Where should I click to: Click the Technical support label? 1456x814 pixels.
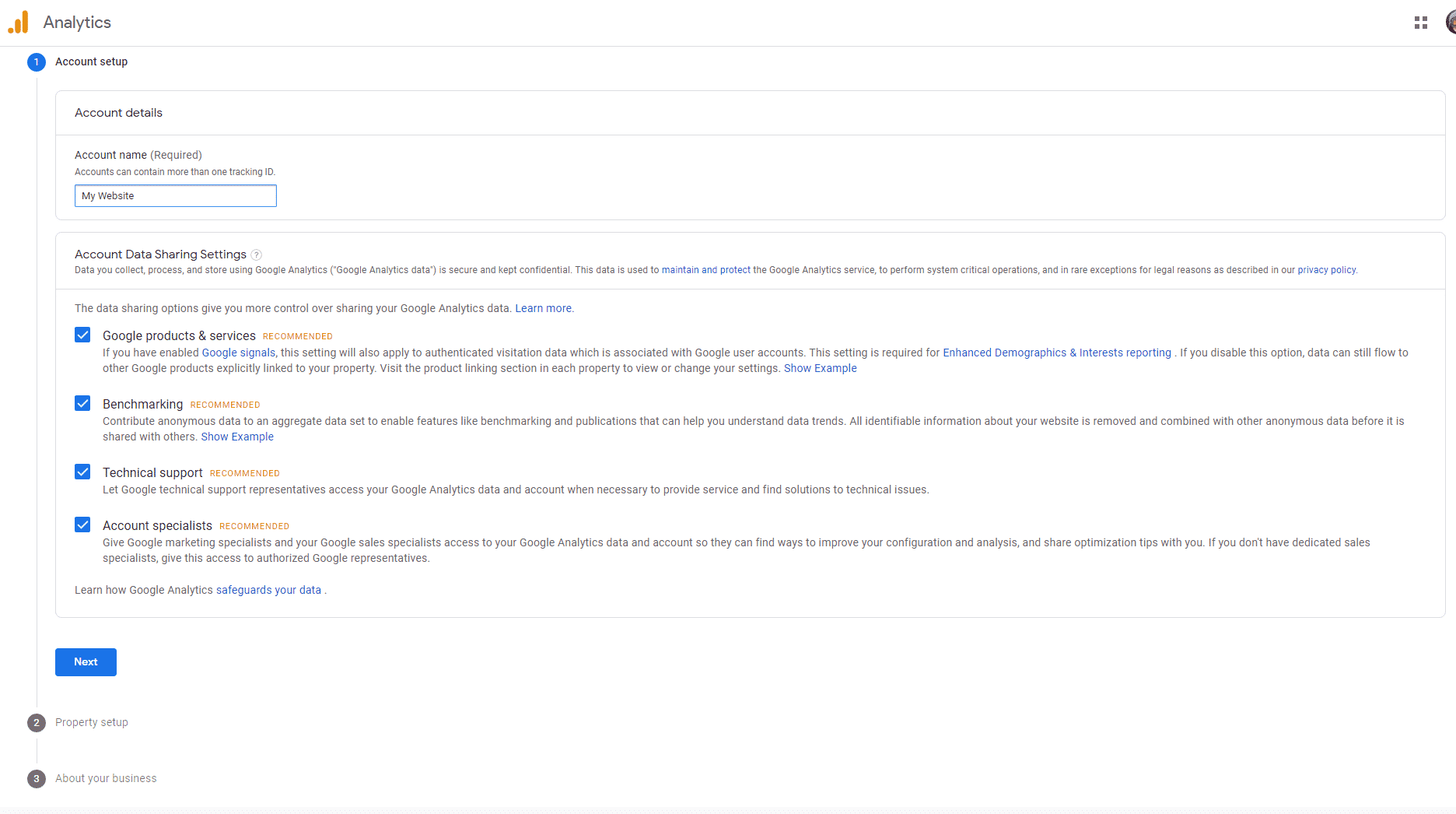click(x=152, y=472)
